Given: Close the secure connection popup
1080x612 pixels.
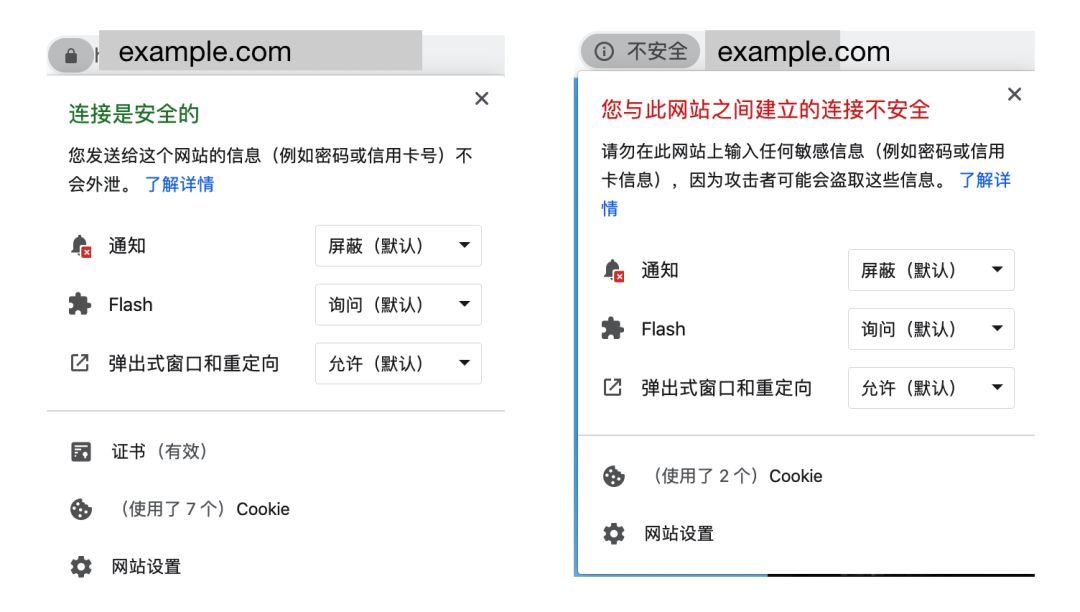Looking at the screenshot, I should pos(482,98).
